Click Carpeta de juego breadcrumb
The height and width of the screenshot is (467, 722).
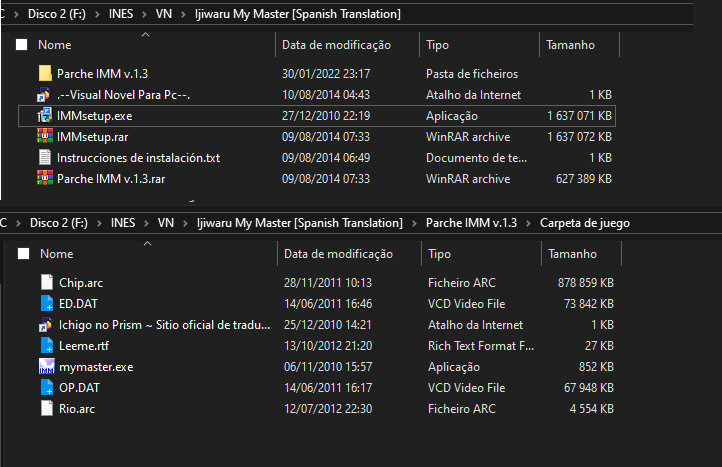585,223
